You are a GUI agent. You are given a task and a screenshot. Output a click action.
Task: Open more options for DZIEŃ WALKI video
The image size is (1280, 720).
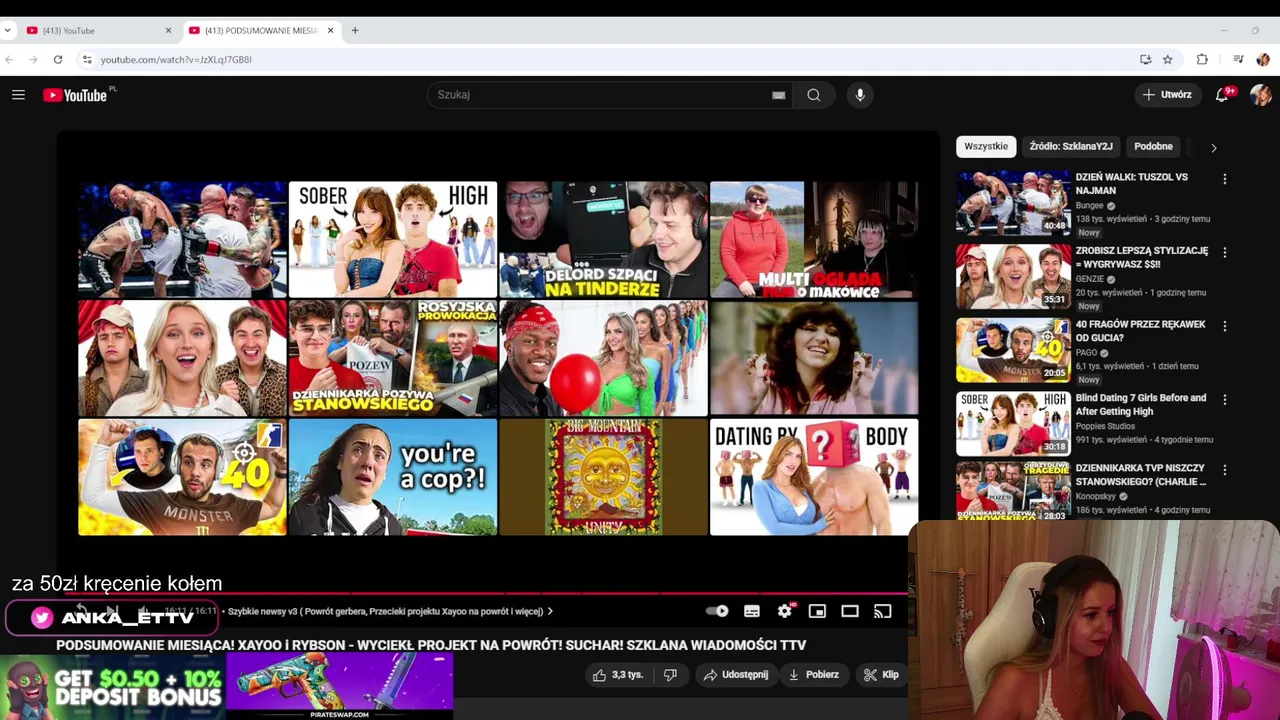click(x=1224, y=179)
